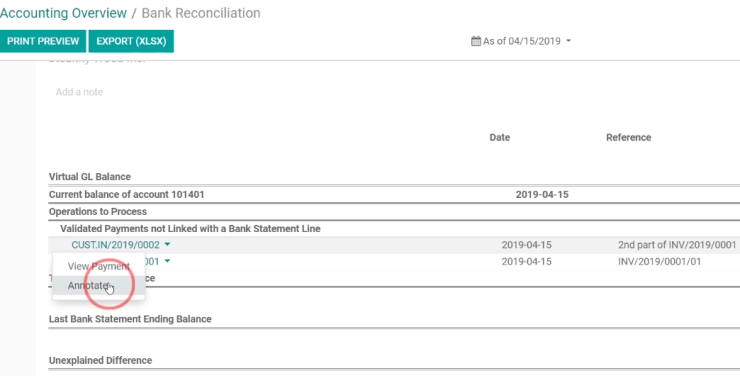The width and height of the screenshot is (740, 376).
Task: Expand the caret next to CUST.IN/2019/0002
Action: click(x=167, y=245)
